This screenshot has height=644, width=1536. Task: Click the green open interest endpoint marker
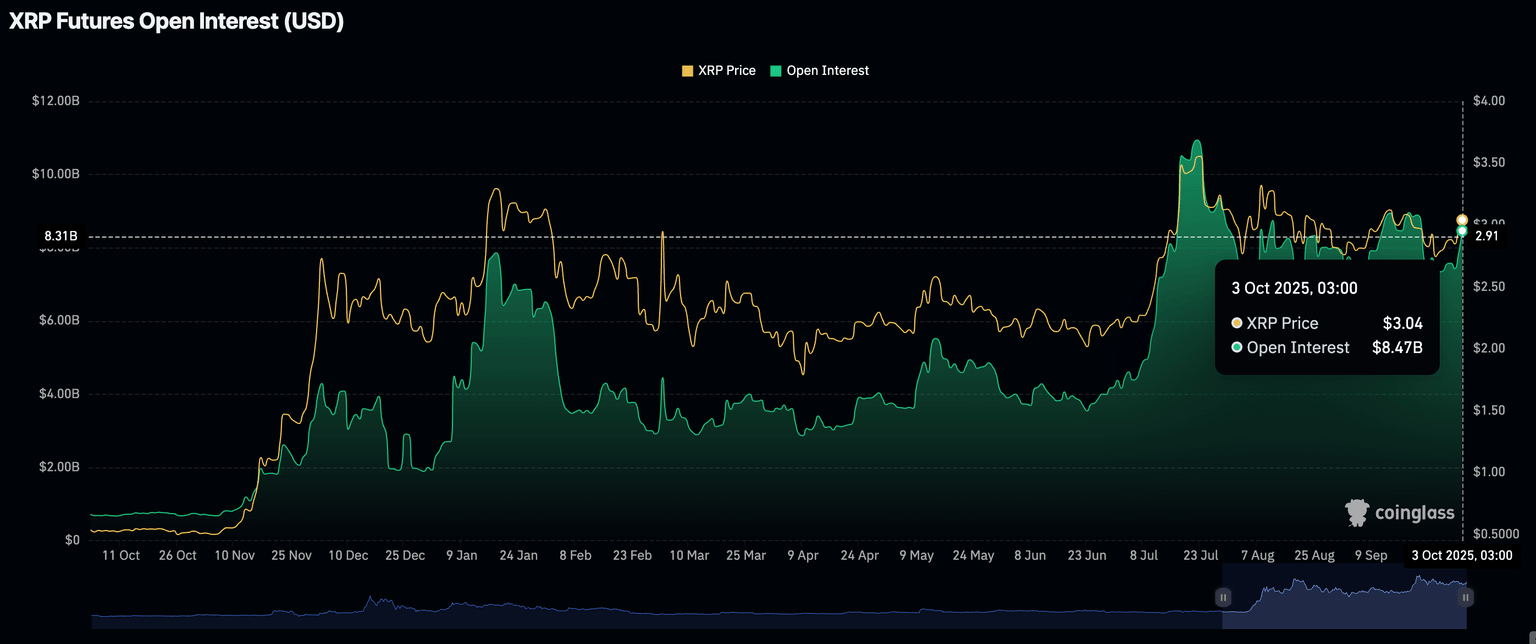[1462, 231]
